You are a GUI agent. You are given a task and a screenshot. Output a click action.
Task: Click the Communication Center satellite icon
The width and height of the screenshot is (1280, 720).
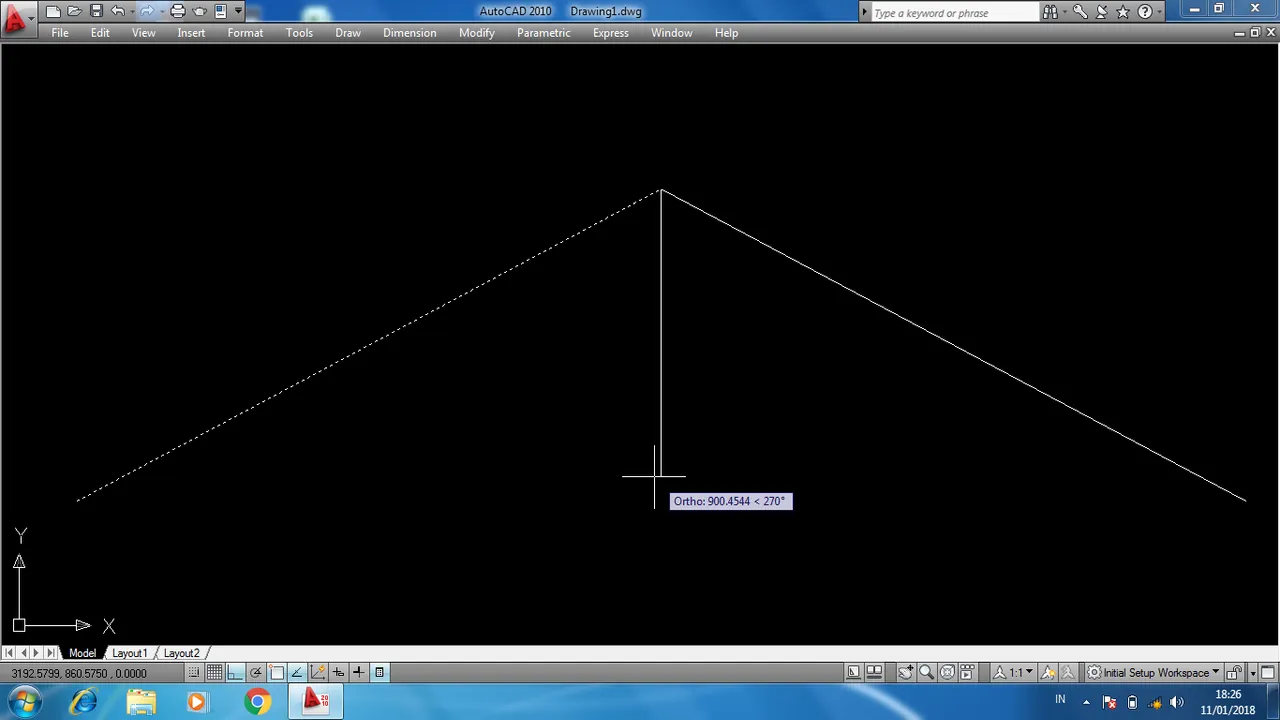click(1102, 12)
